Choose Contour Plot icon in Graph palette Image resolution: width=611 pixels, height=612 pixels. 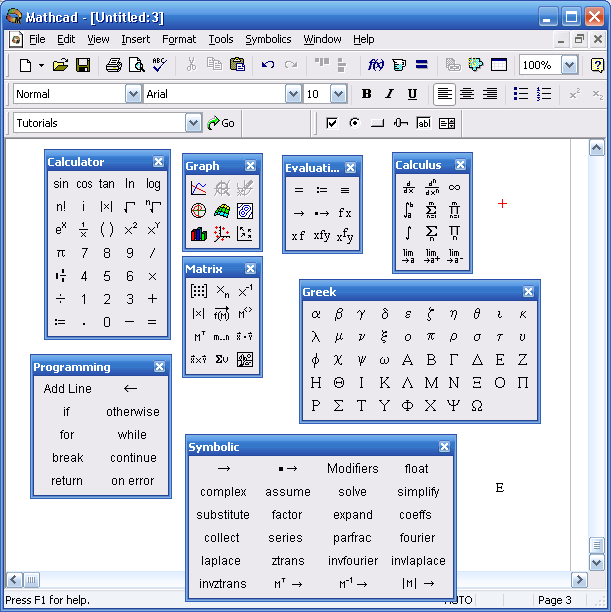point(245,211)
